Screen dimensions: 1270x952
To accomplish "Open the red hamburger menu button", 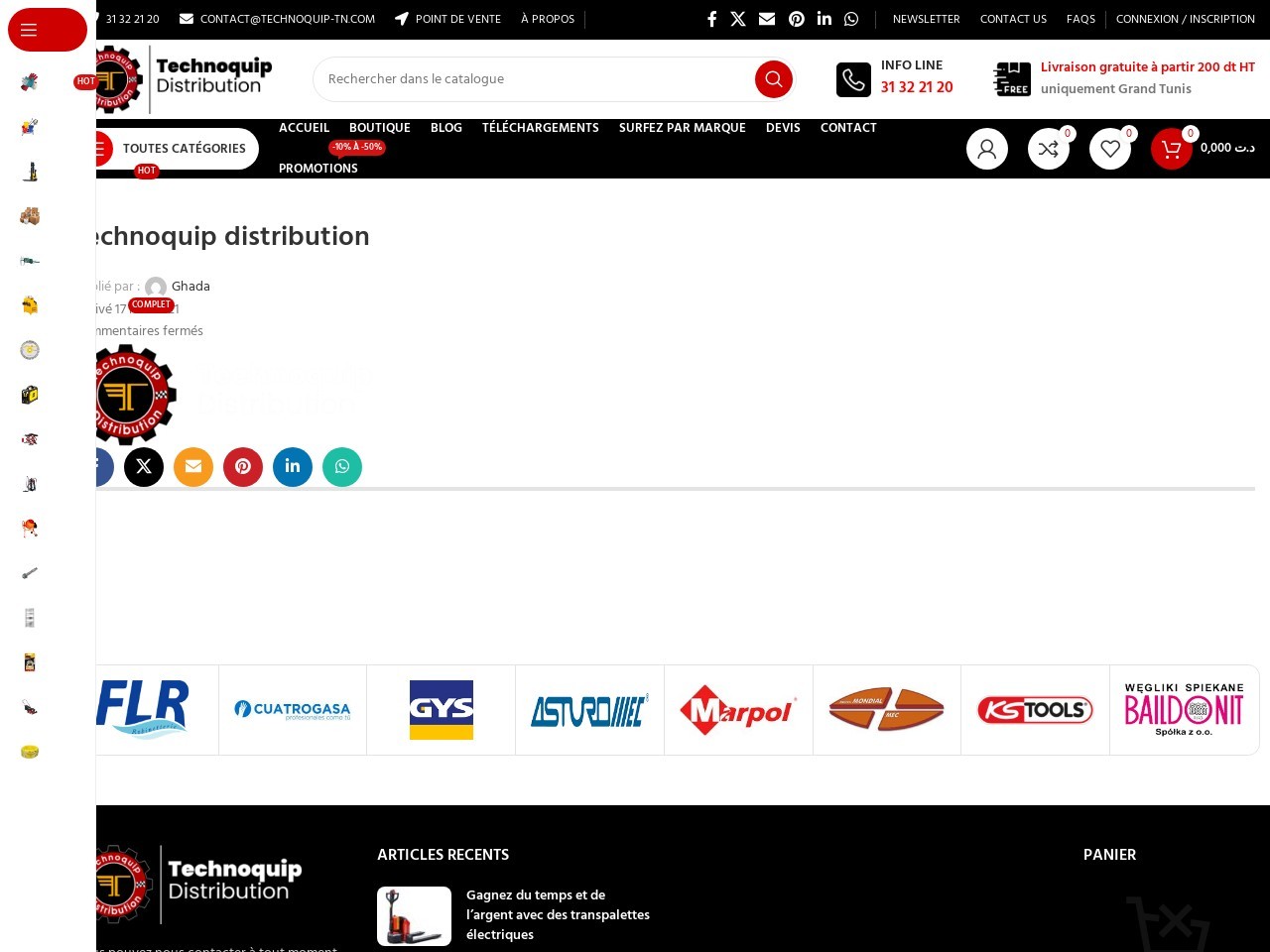I will pos(47,30).
